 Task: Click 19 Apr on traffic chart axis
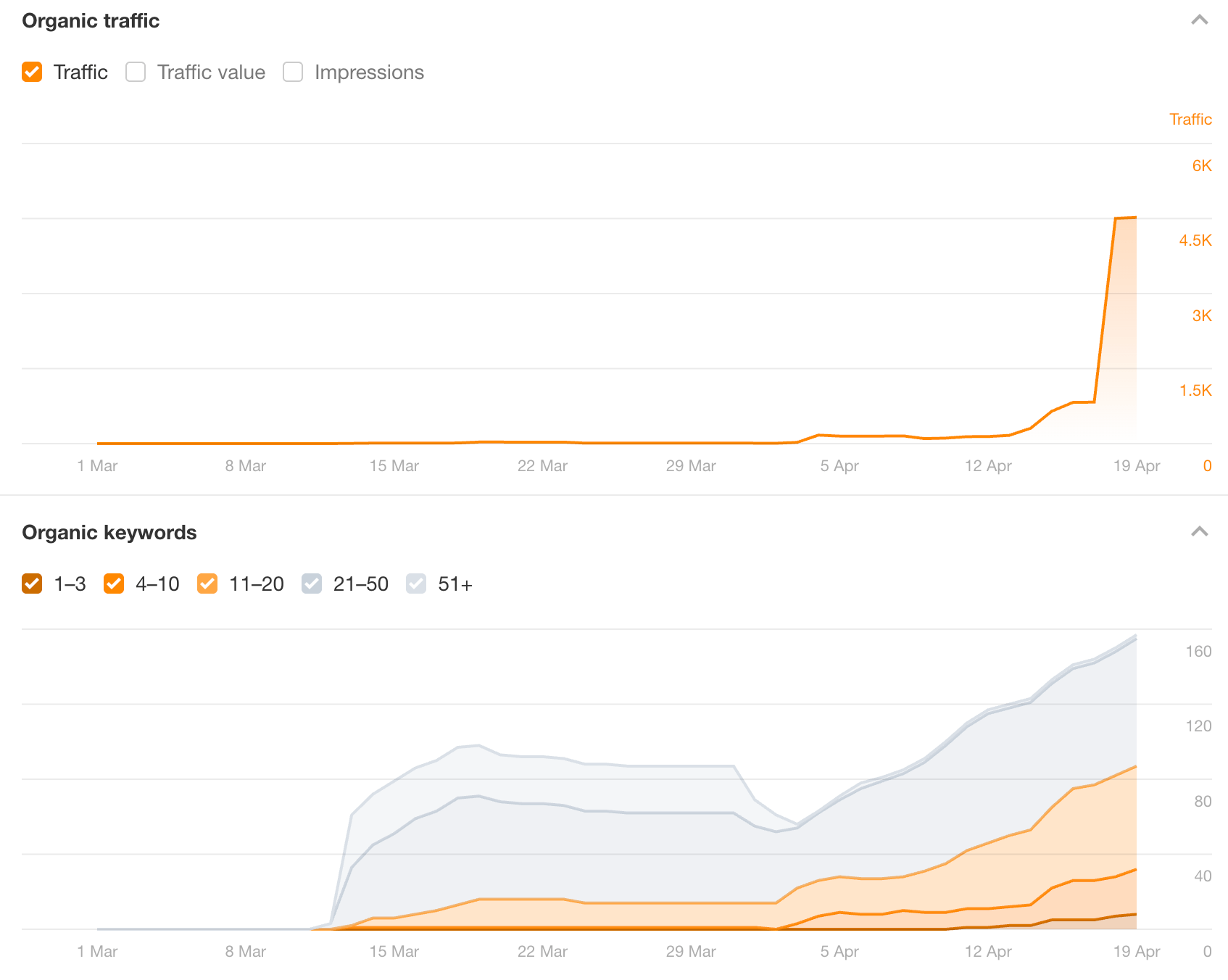tap(1137, 466)
